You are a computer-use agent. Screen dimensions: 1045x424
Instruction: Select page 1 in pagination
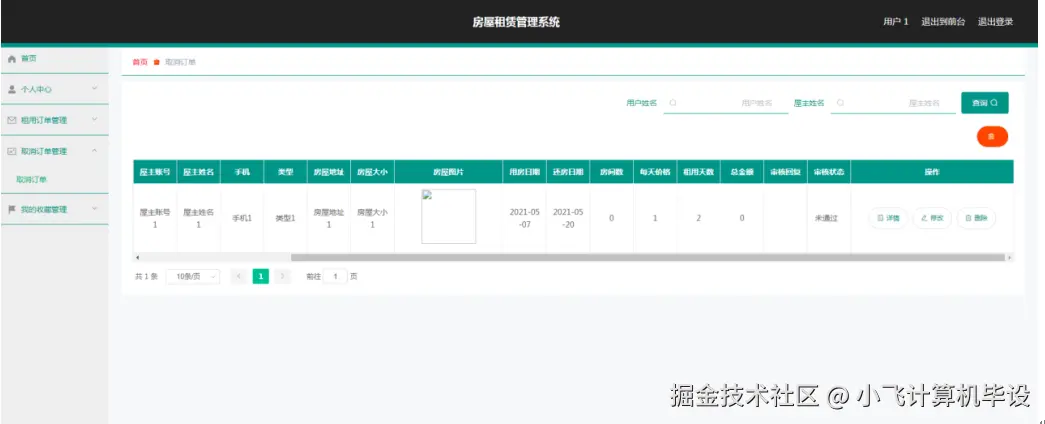(x=261, y=276)
